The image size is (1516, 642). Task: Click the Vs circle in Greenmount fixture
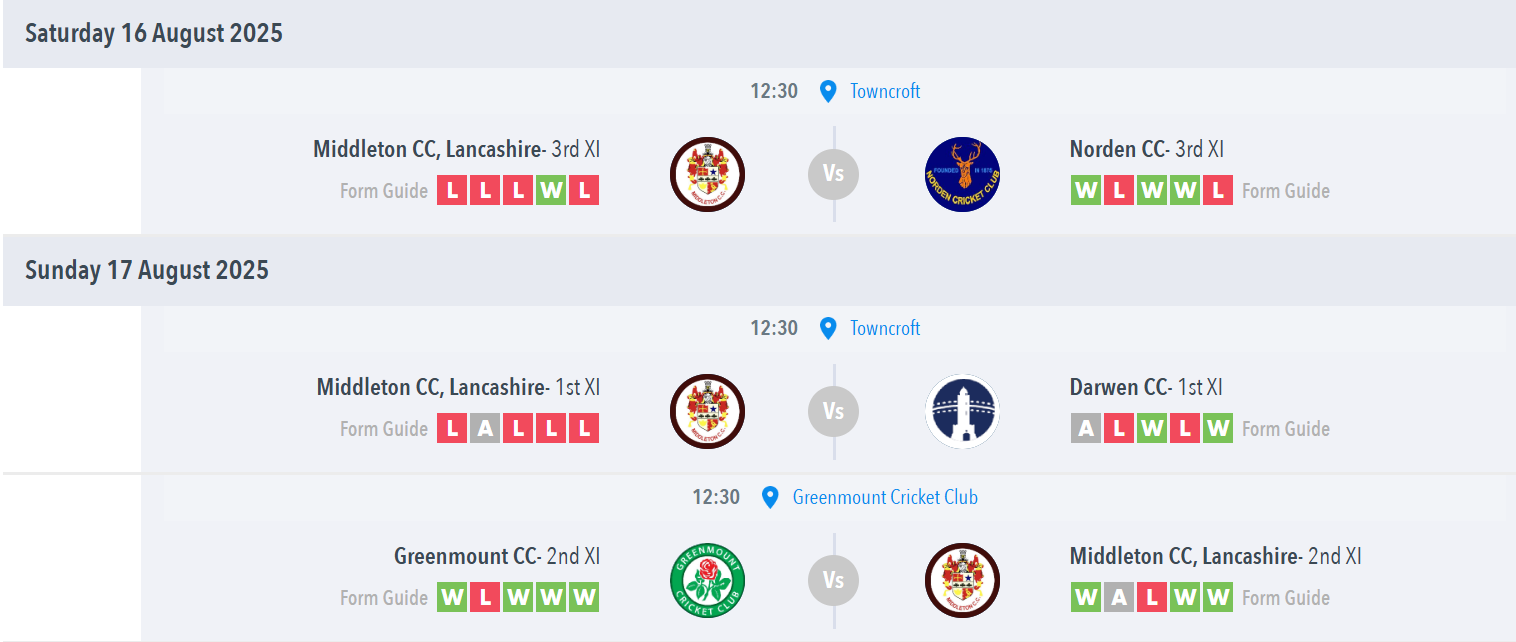point(833,581)
